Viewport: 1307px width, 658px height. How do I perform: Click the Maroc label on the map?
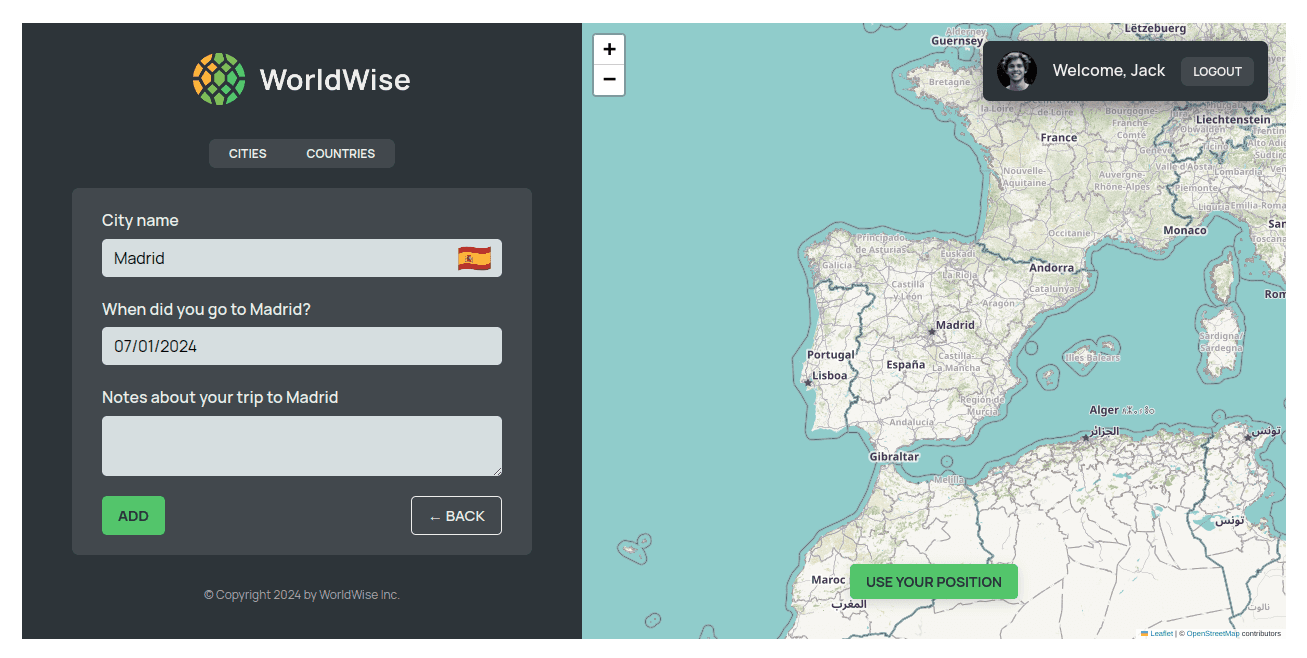point(828,580)
